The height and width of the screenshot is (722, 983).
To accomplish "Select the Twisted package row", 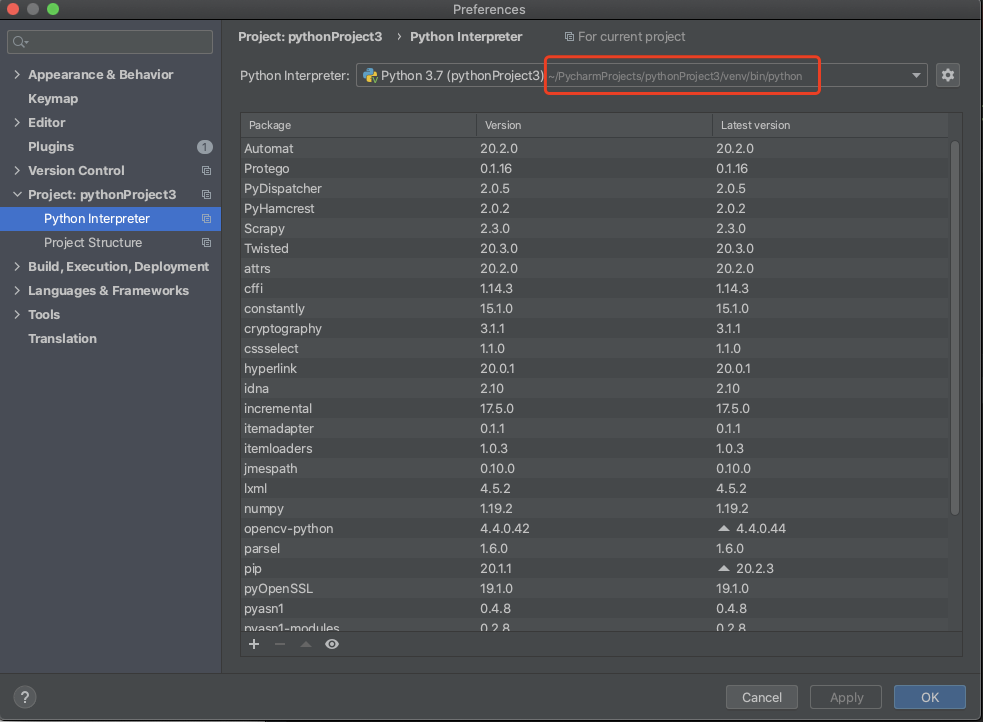I will [594, 249].
